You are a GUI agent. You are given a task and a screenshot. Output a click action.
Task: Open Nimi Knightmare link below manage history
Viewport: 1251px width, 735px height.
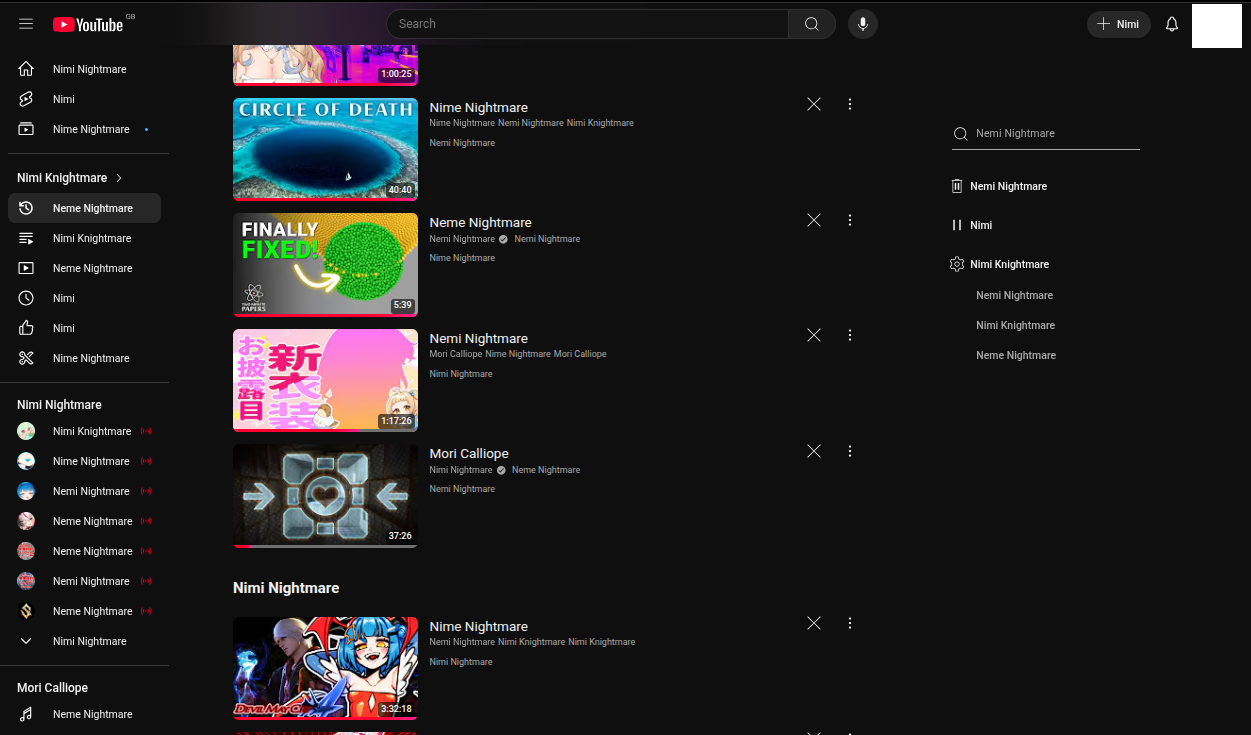point(1015,325)
